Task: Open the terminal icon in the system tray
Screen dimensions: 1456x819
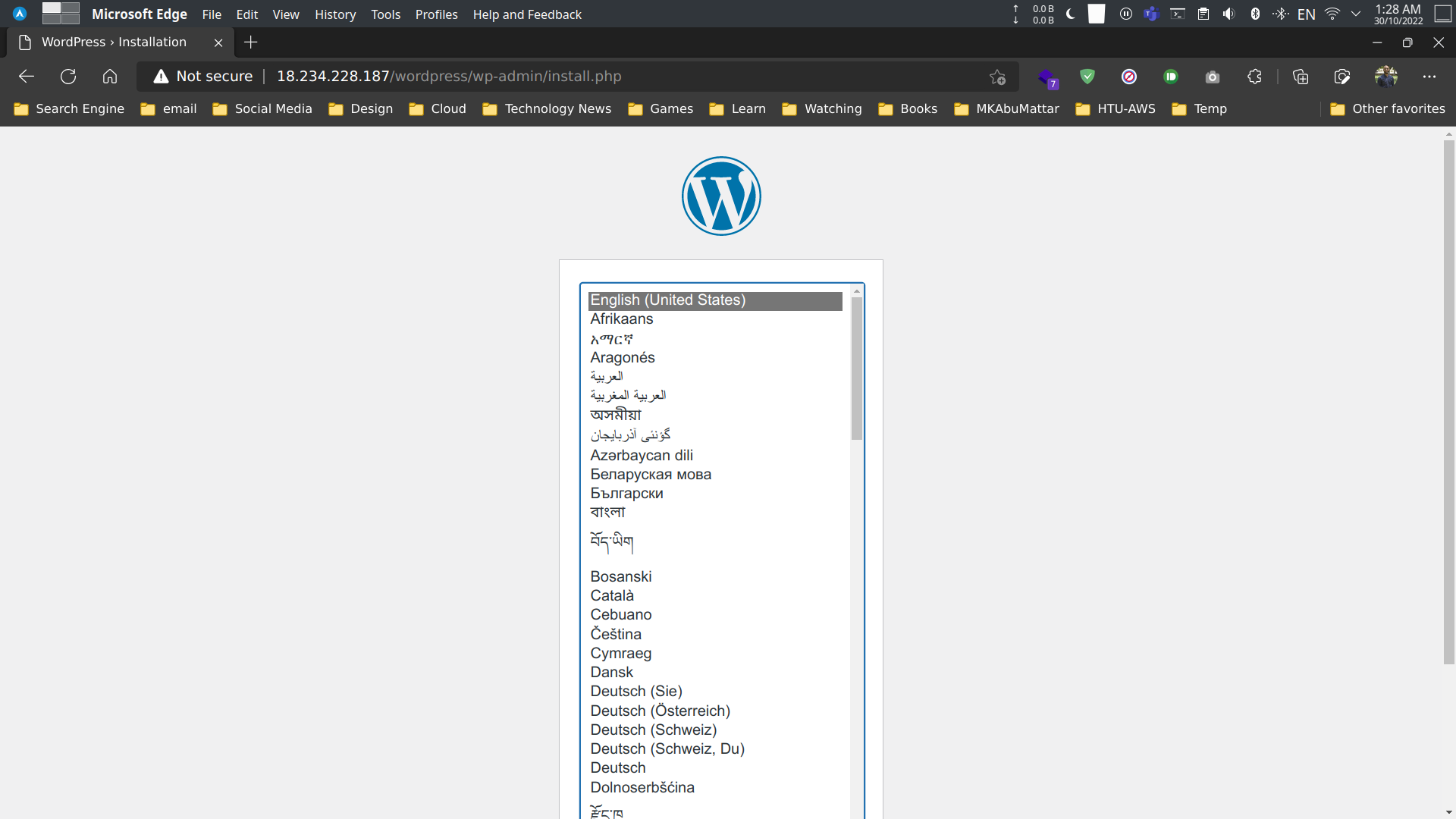Action: pos(1177,14)
